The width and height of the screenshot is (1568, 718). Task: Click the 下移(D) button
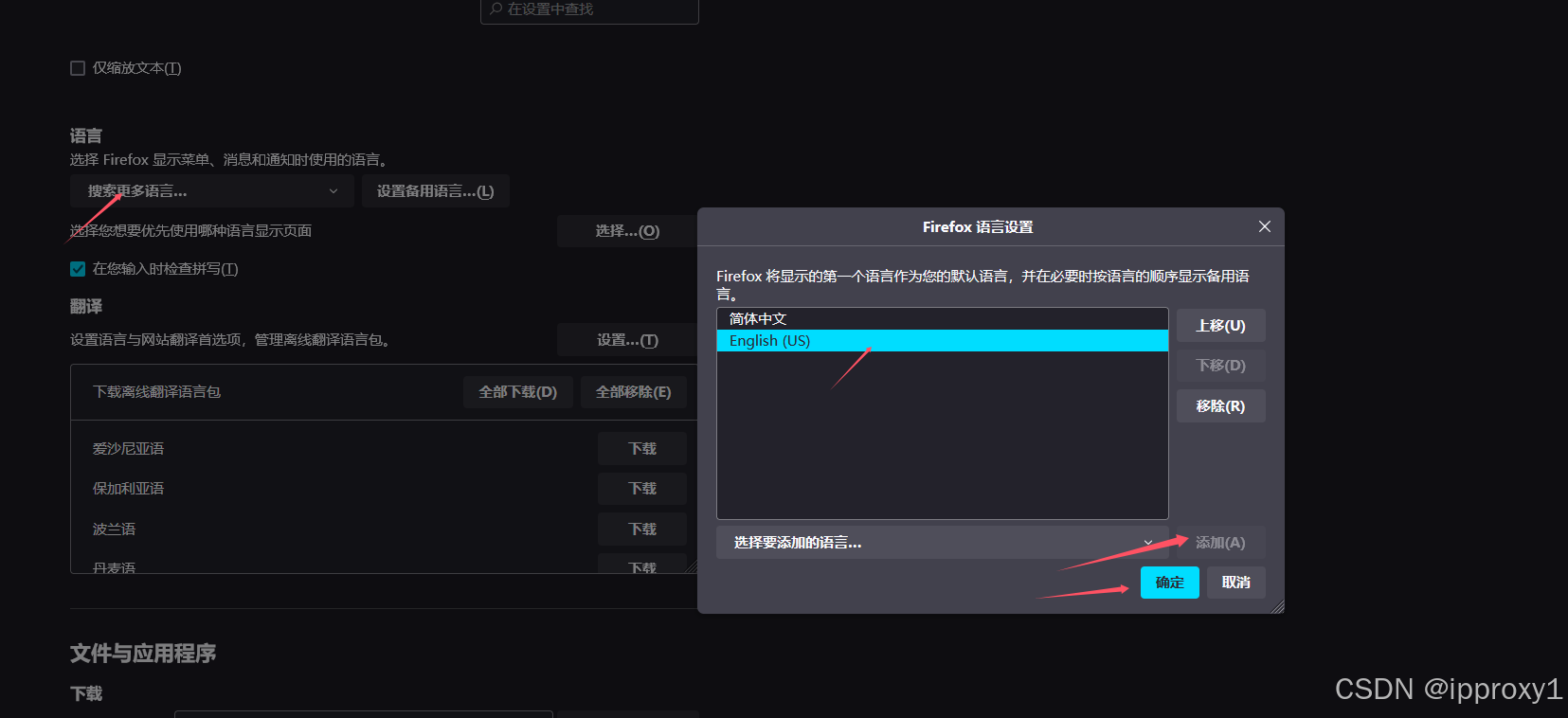point(1221,366)
